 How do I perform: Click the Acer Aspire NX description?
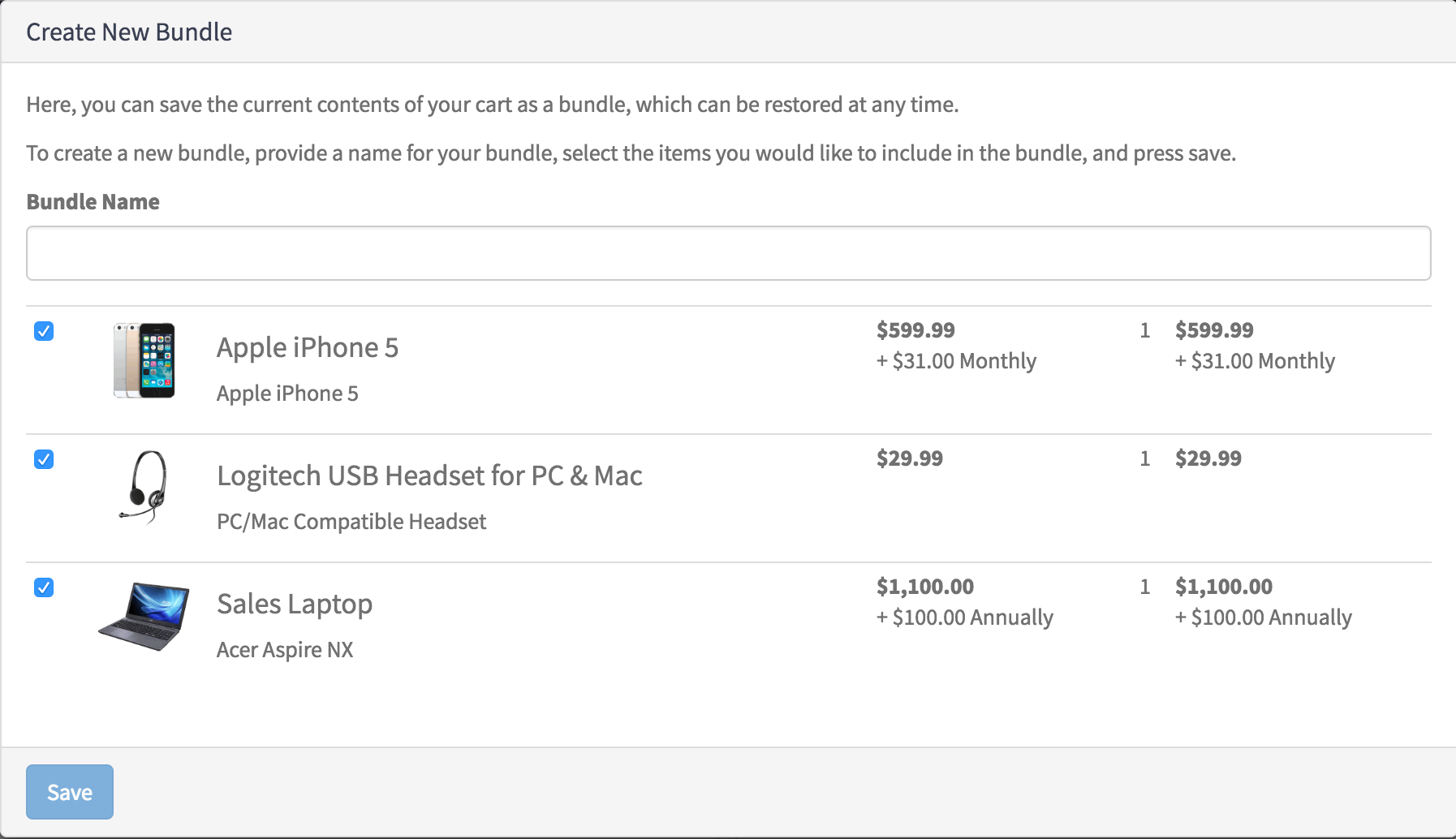point(285,650)
